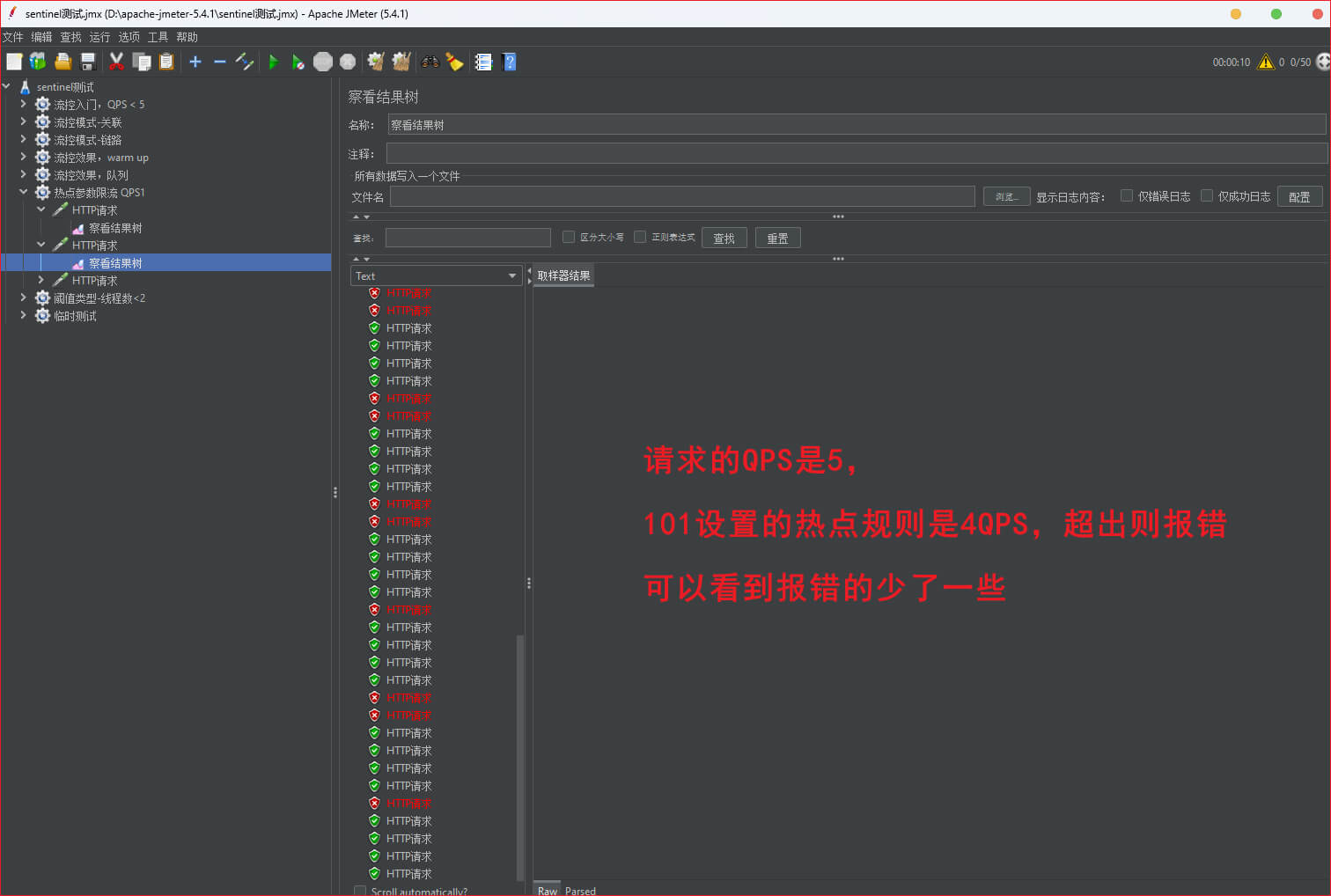
Task: Click the left tree panel splitter handle
Action: click(335, 492)
